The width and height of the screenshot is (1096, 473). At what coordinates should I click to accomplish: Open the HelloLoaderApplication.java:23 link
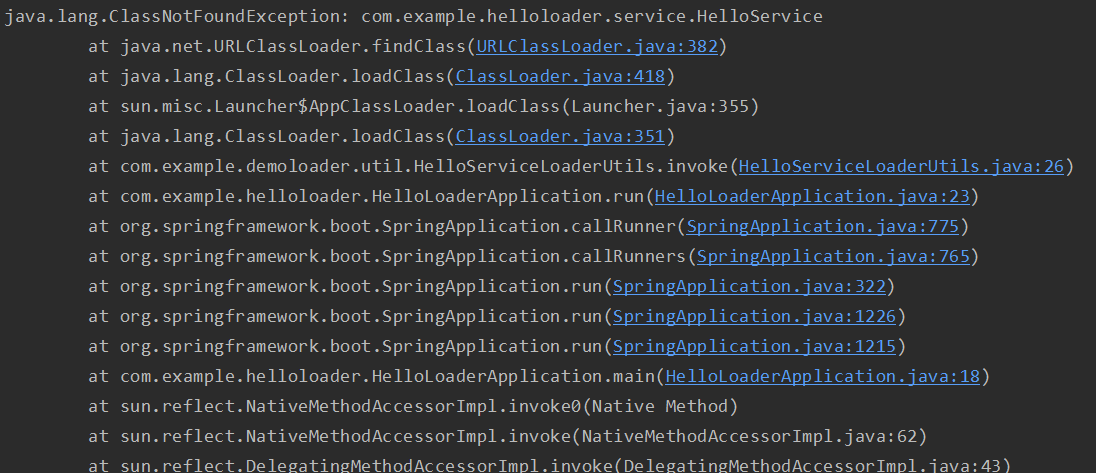(x=812, y=197)
